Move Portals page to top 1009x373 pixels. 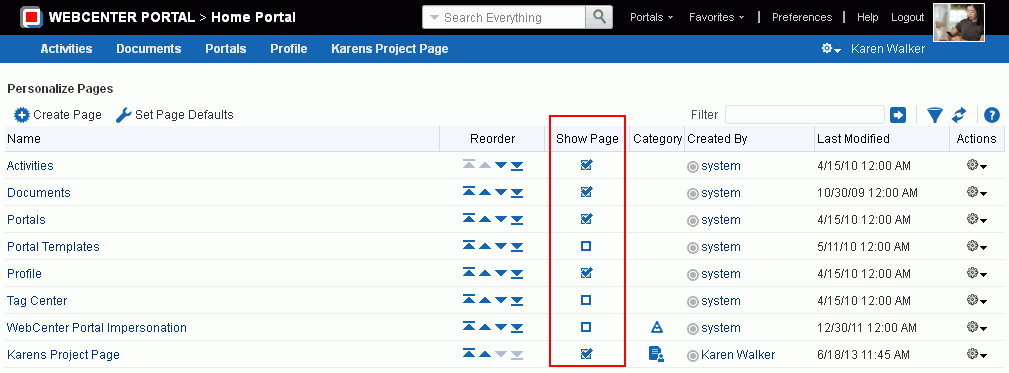click(x=469, y=219)
